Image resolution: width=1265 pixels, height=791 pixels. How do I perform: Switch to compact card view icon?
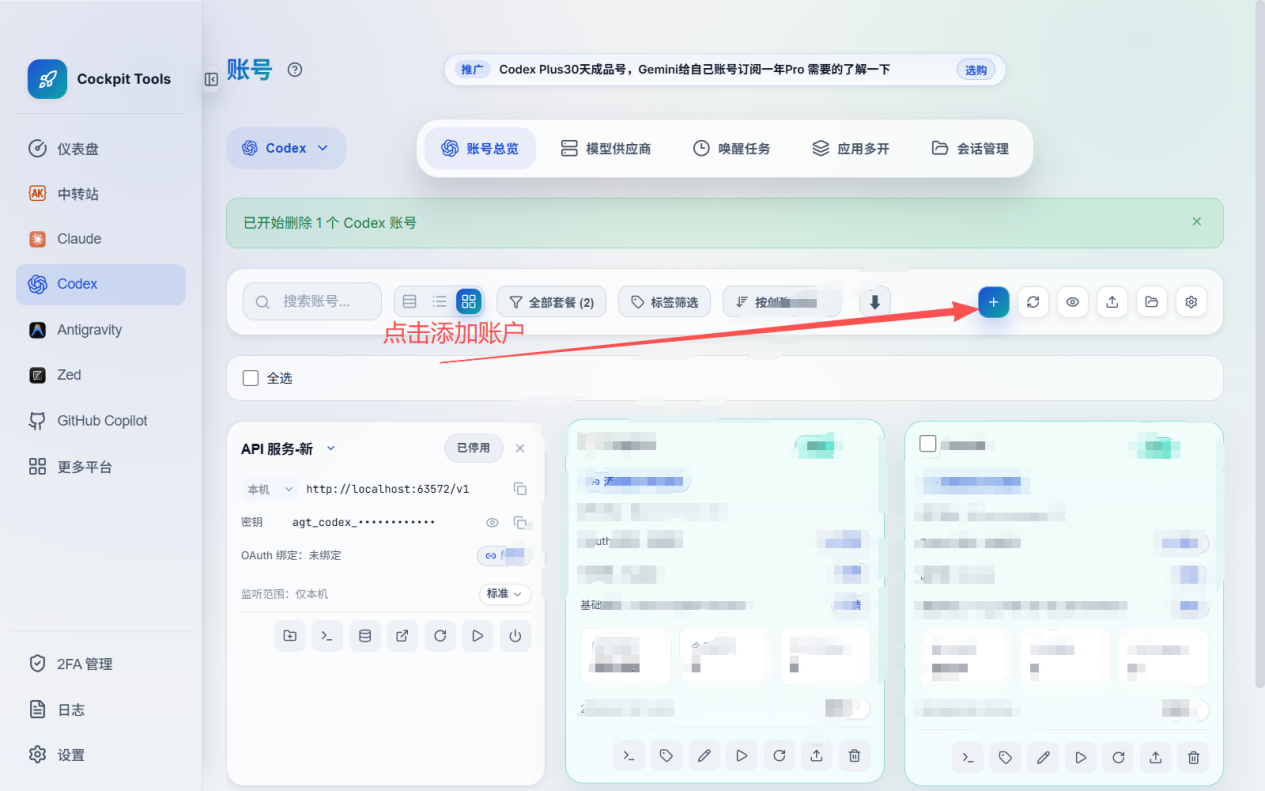(409, 301)
